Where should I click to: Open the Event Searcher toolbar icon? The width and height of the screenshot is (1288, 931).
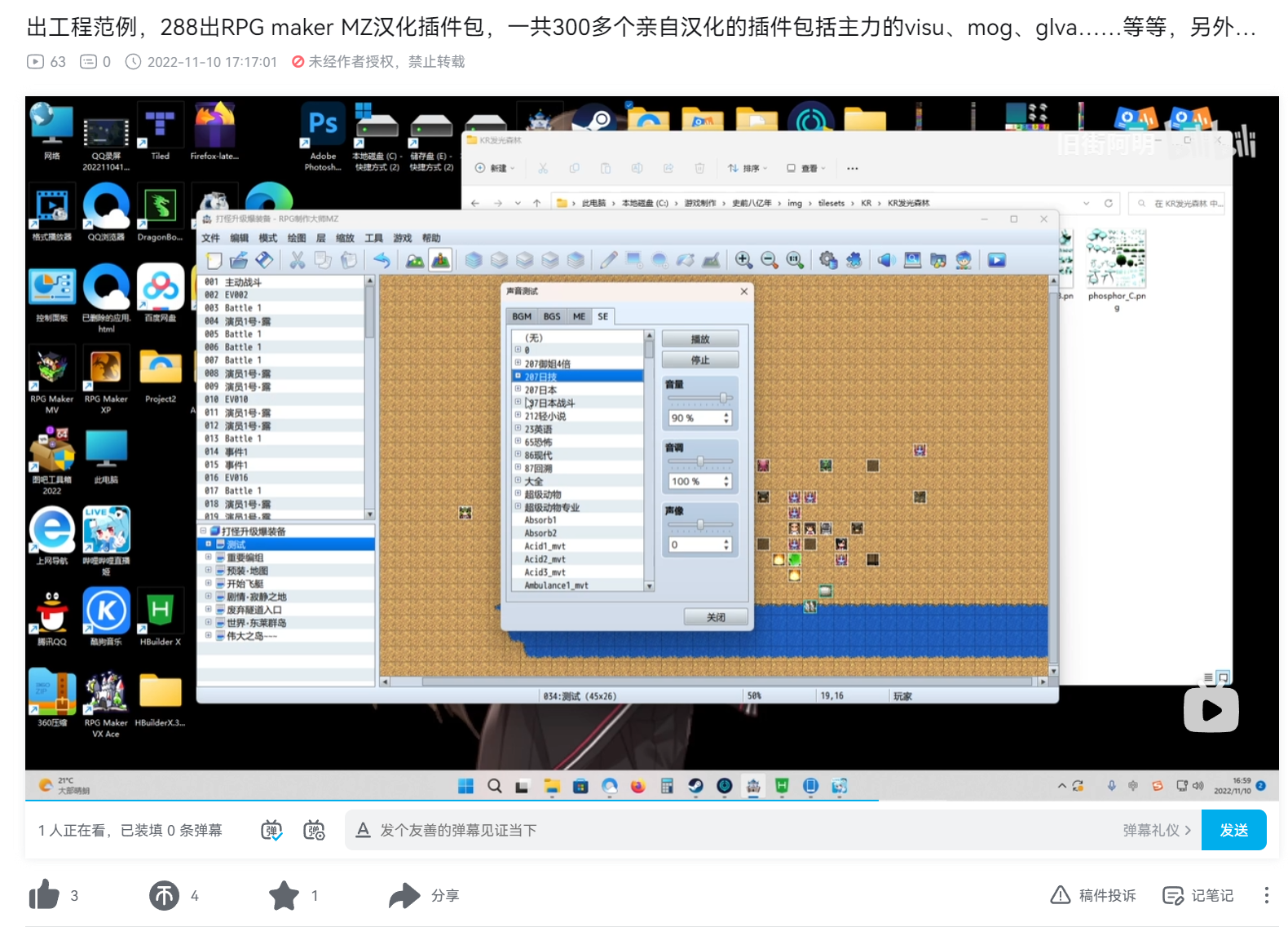913,260
